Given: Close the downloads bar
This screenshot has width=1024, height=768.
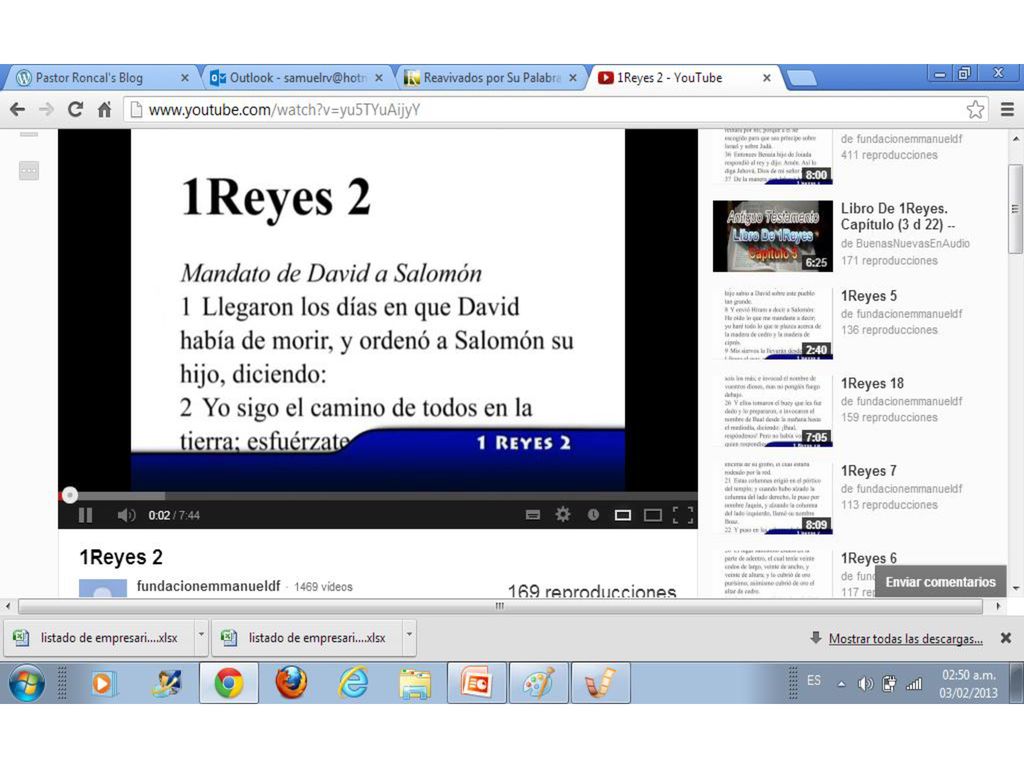Looking at the screenshot, I should 1006,638.
